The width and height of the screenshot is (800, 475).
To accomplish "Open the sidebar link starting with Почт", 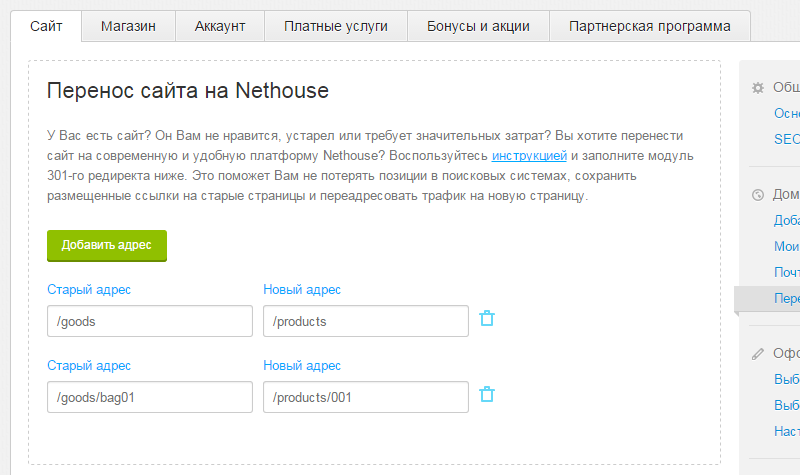I will [786, 272].
